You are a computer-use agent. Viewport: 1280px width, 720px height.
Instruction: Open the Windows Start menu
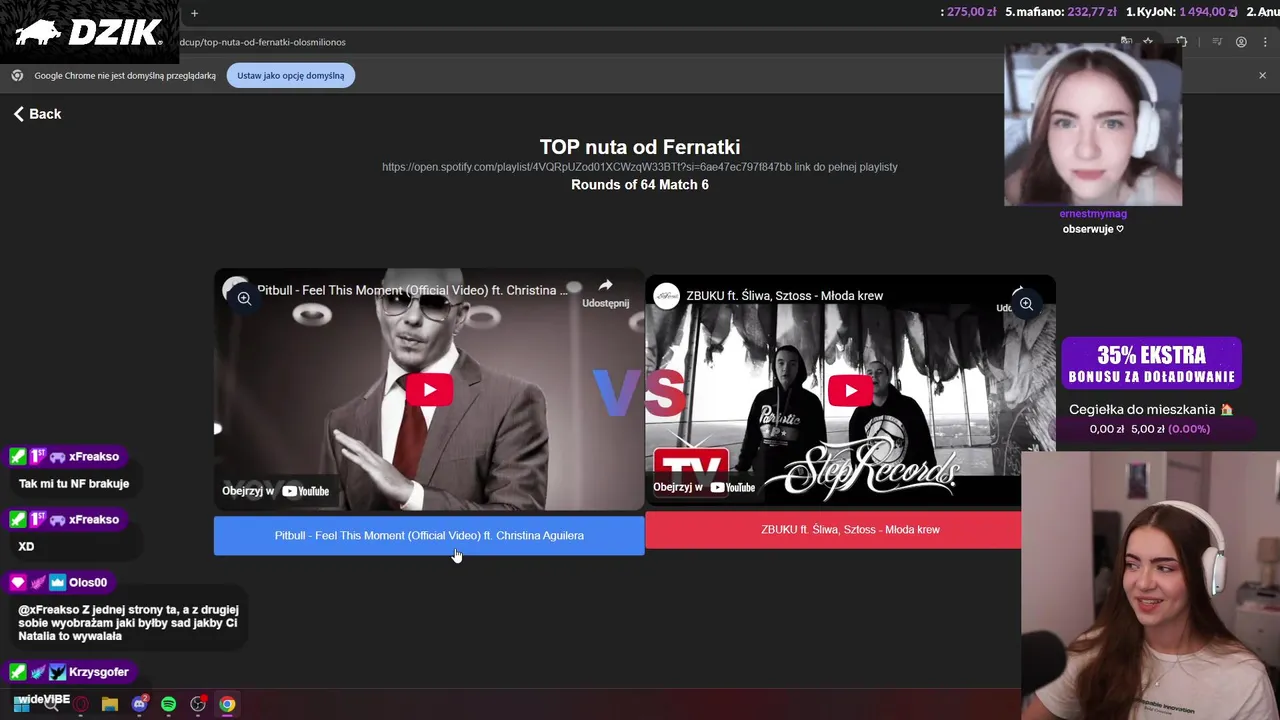[x=22, y=705]
